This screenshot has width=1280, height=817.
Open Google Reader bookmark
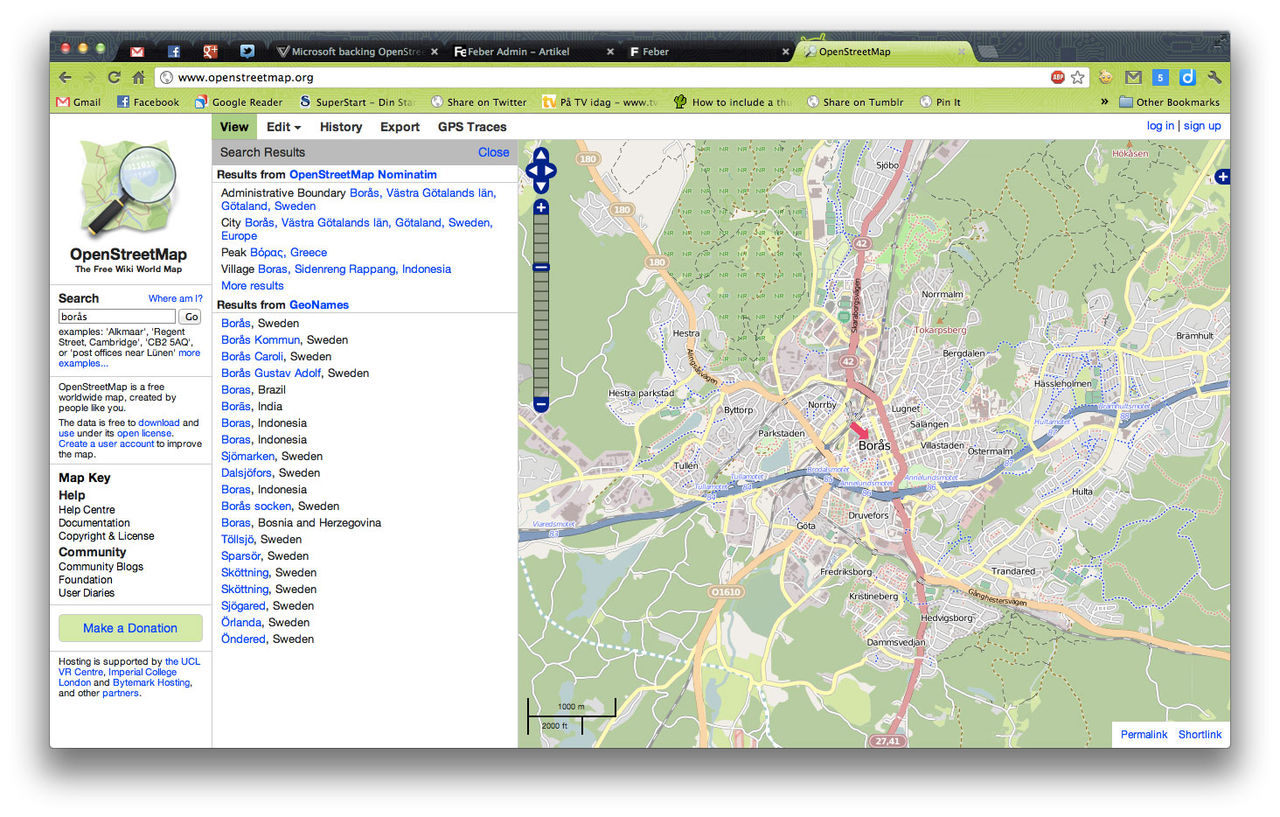click(238, 102)
